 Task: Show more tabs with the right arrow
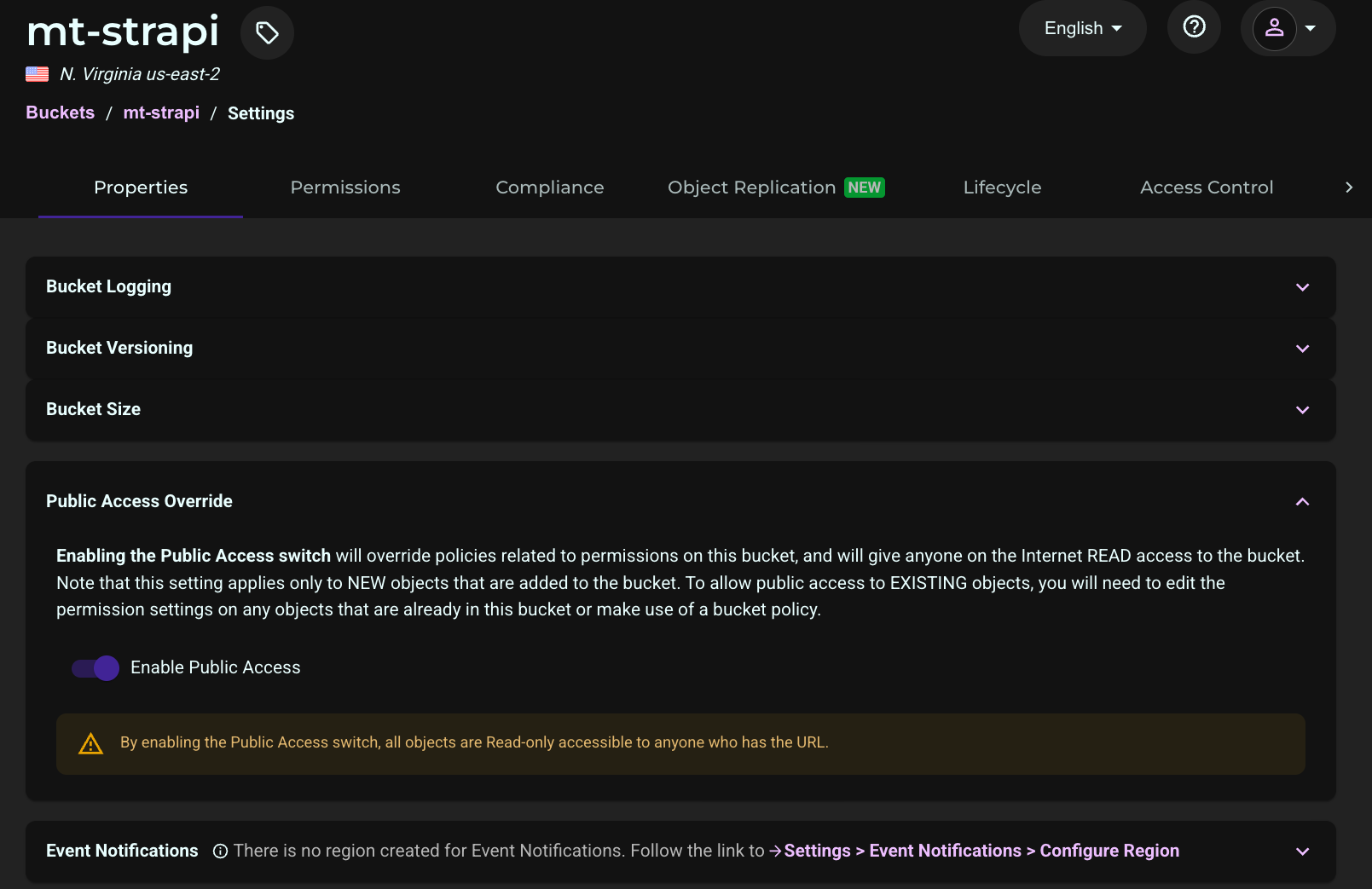(1349, 188)
